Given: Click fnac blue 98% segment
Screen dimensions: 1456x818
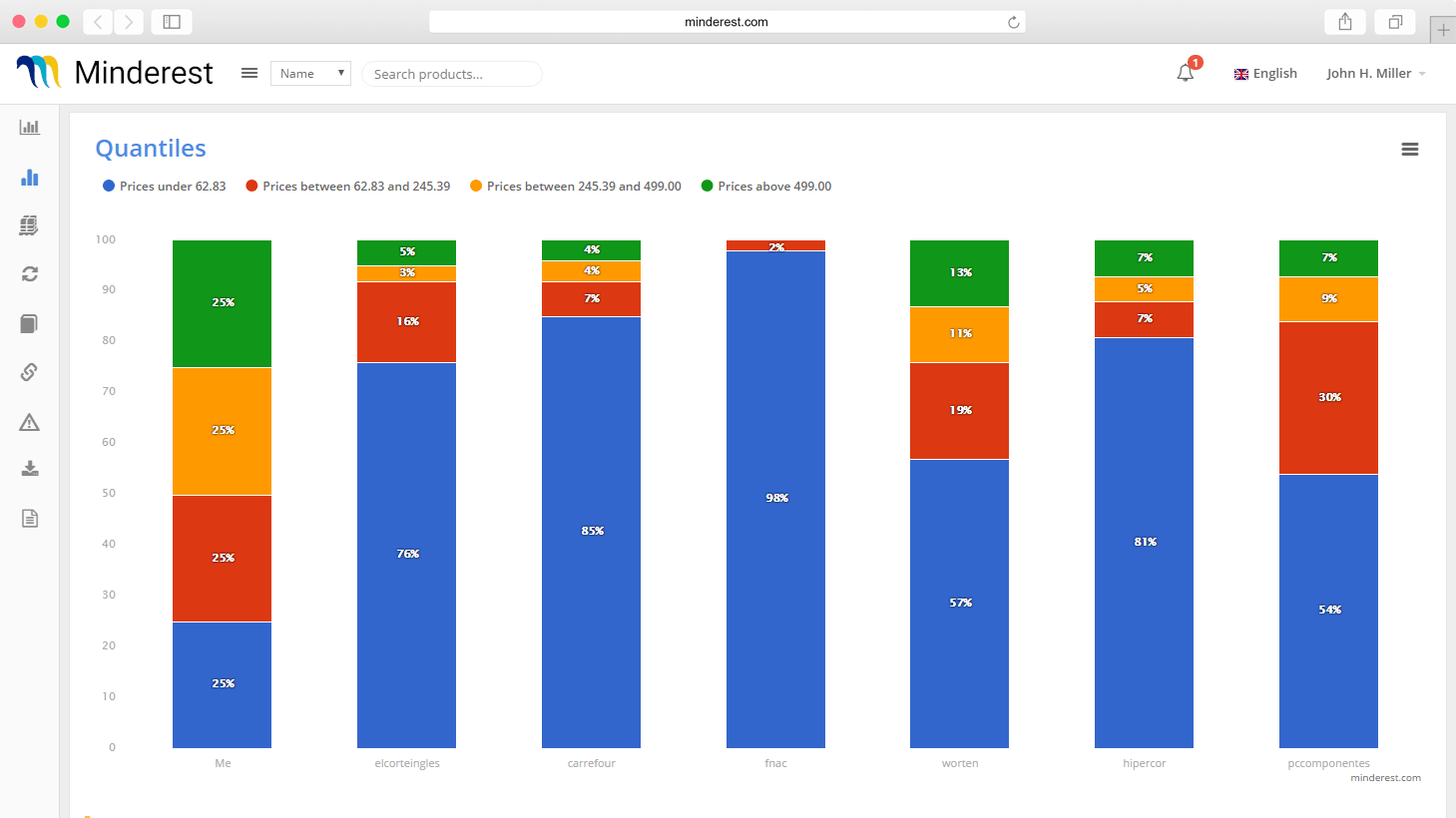Looking at the screenshot, I should click(x=775, y=500).
